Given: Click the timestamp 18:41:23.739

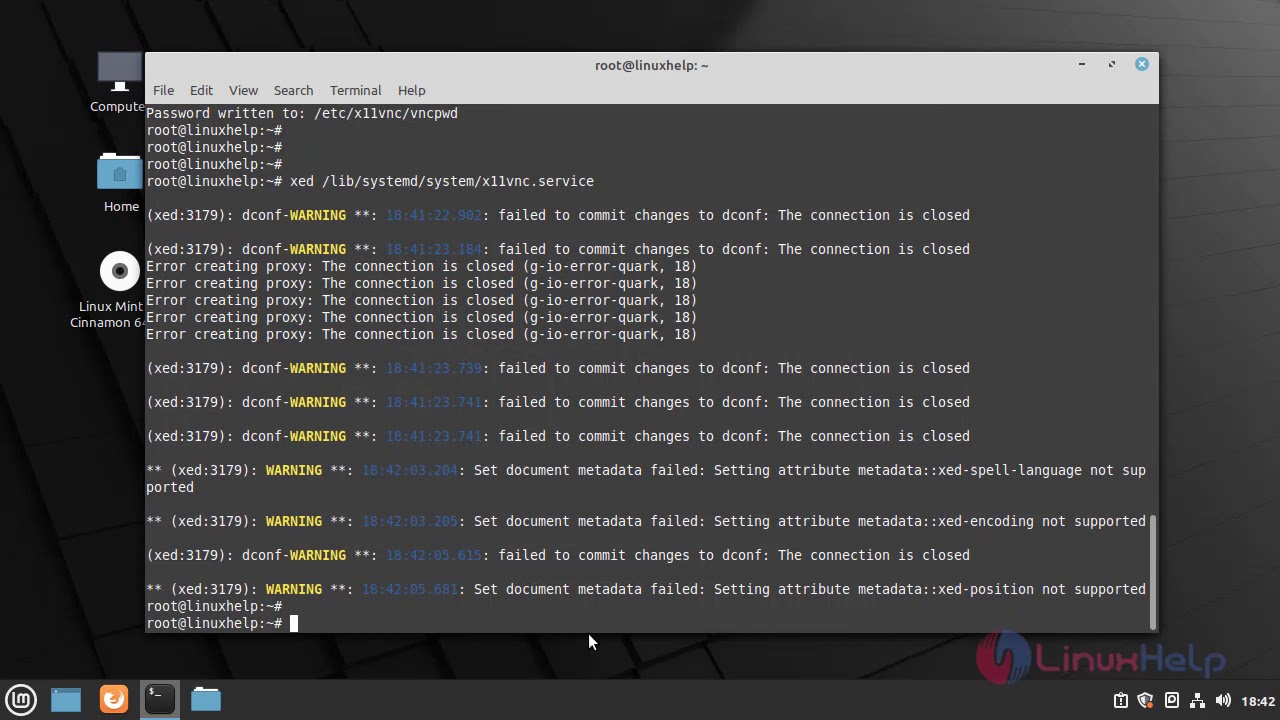Looking at the screenshot, I should [433, 368].
